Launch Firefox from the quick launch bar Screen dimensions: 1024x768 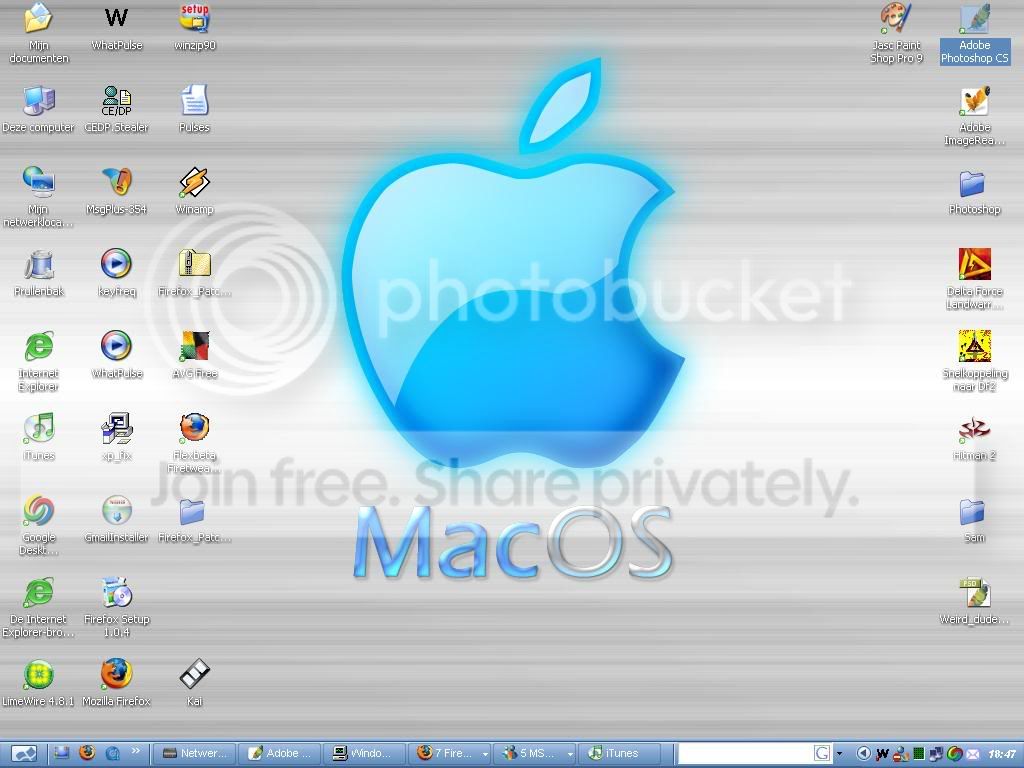click(x=87, y=753)
